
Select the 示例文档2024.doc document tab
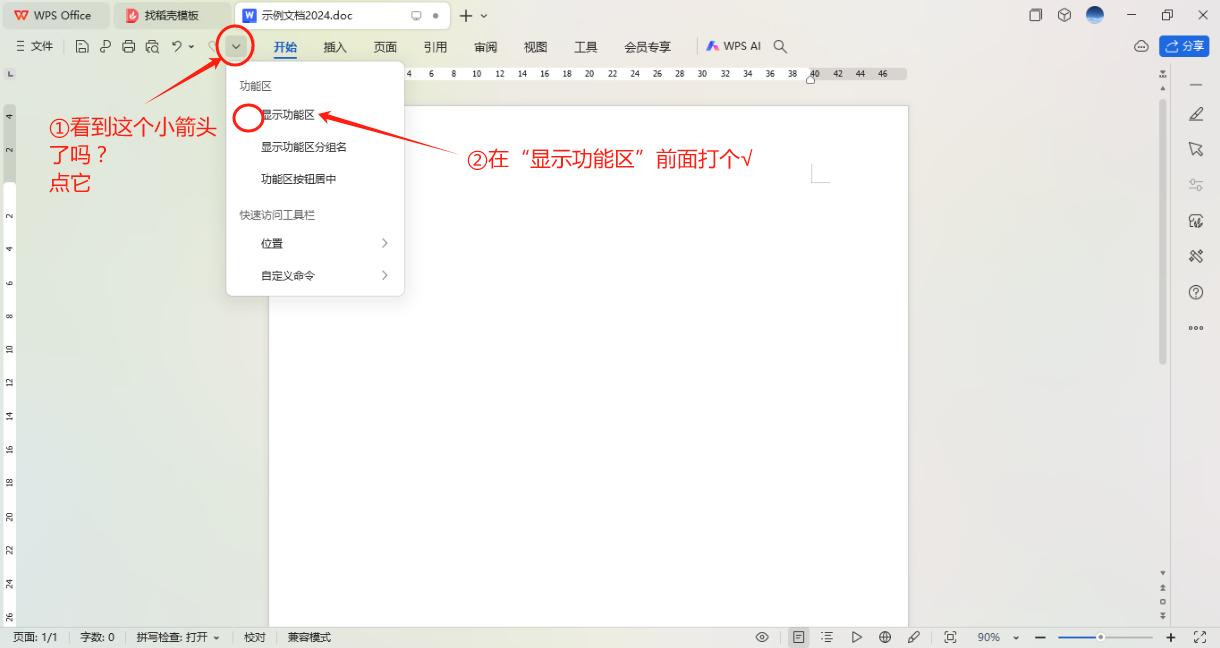(343, 15)
